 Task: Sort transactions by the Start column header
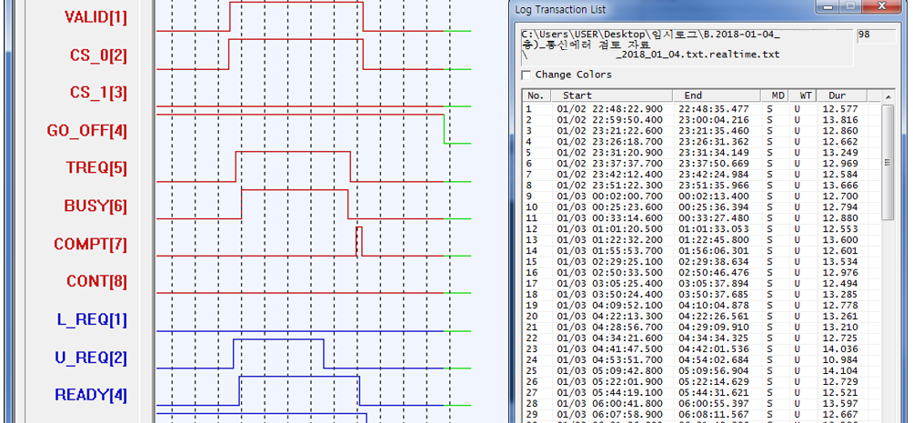612,96
